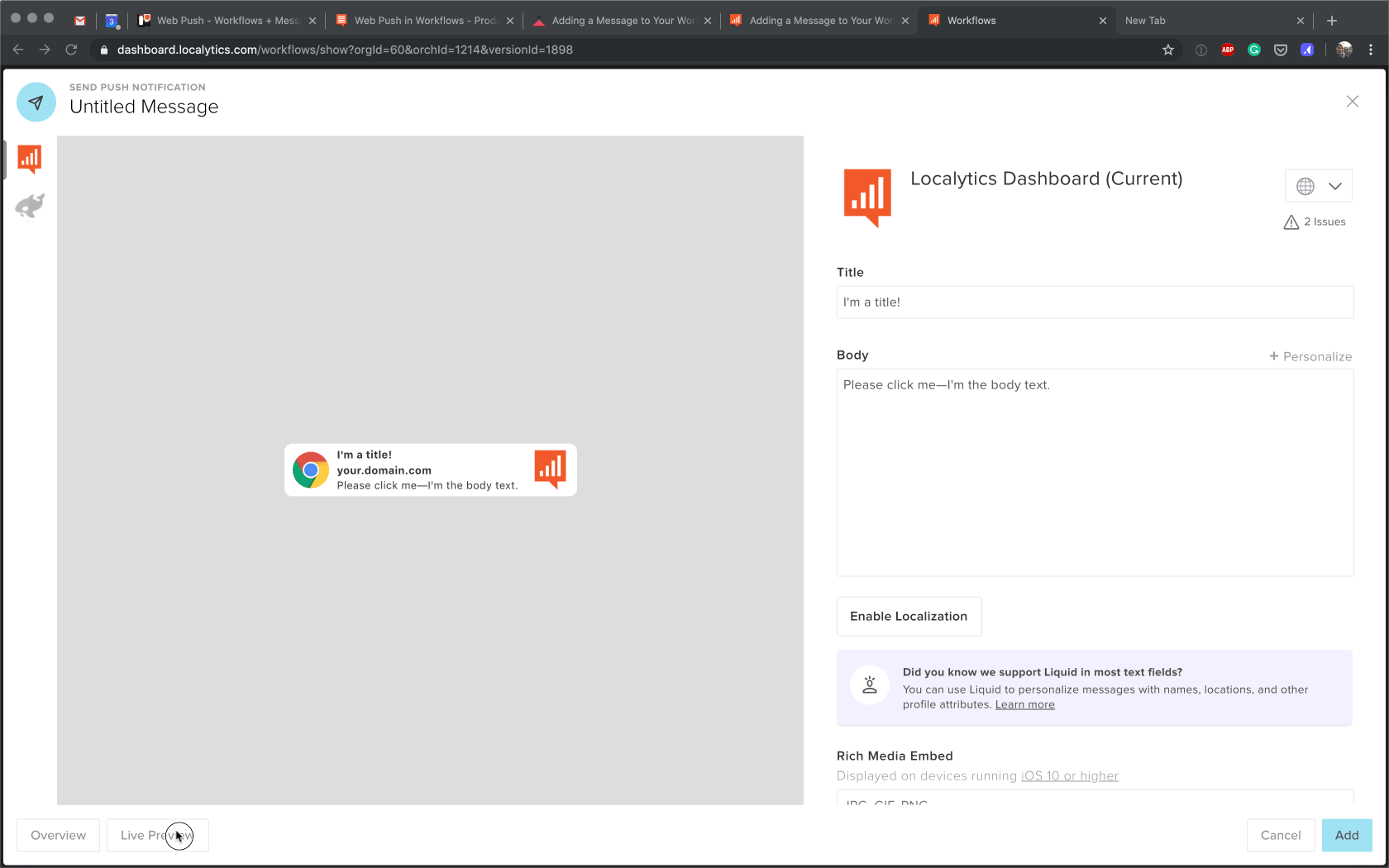The width and height of the screenshot is (1389, 868).
Task: Click the Enable Localization button
Action: tap(909, 617)
